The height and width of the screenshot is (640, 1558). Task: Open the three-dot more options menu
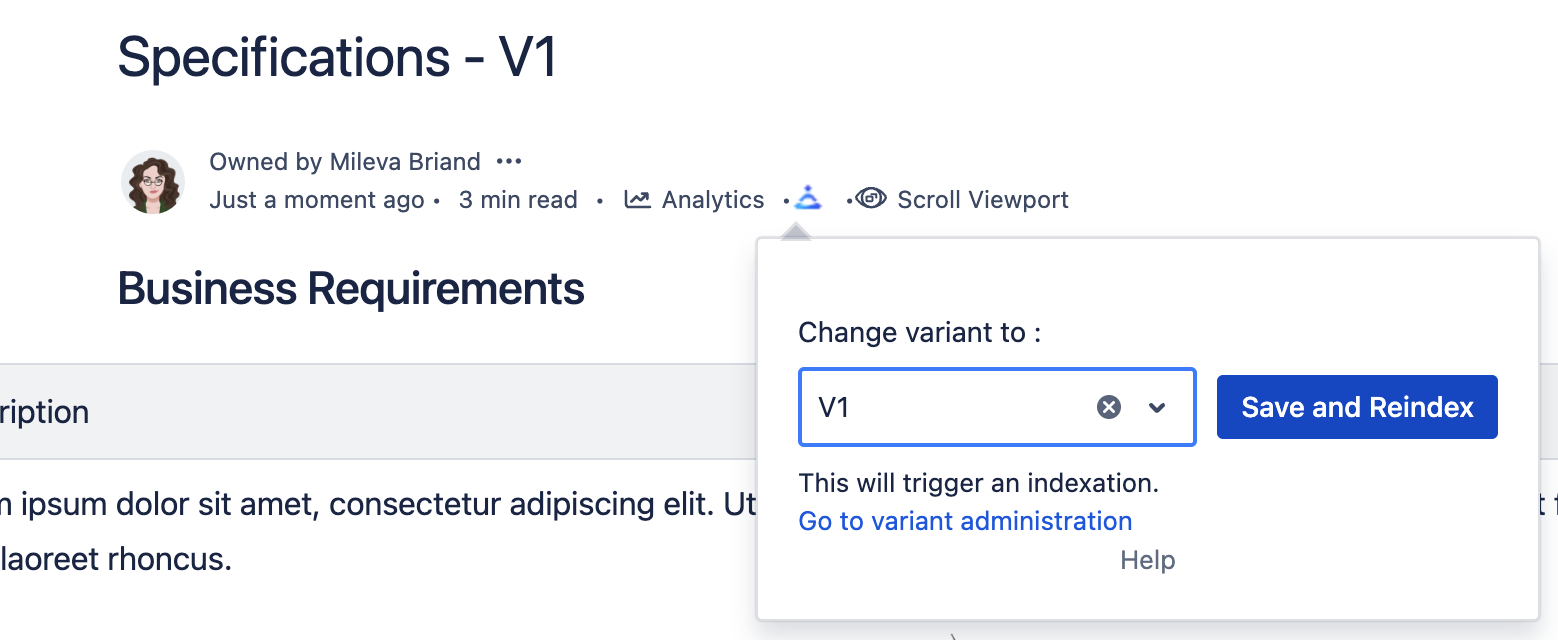click(509, 161)
